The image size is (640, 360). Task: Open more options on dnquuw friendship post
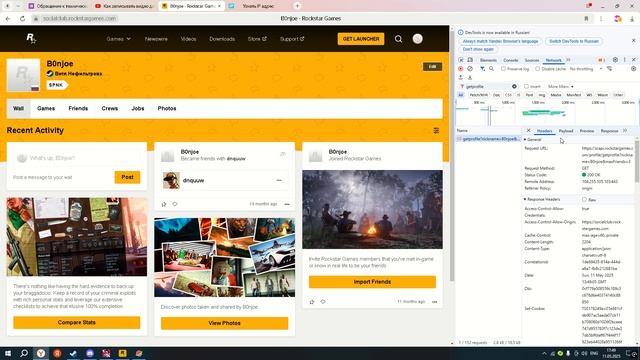pyautogui.click(x=287, y=204)
